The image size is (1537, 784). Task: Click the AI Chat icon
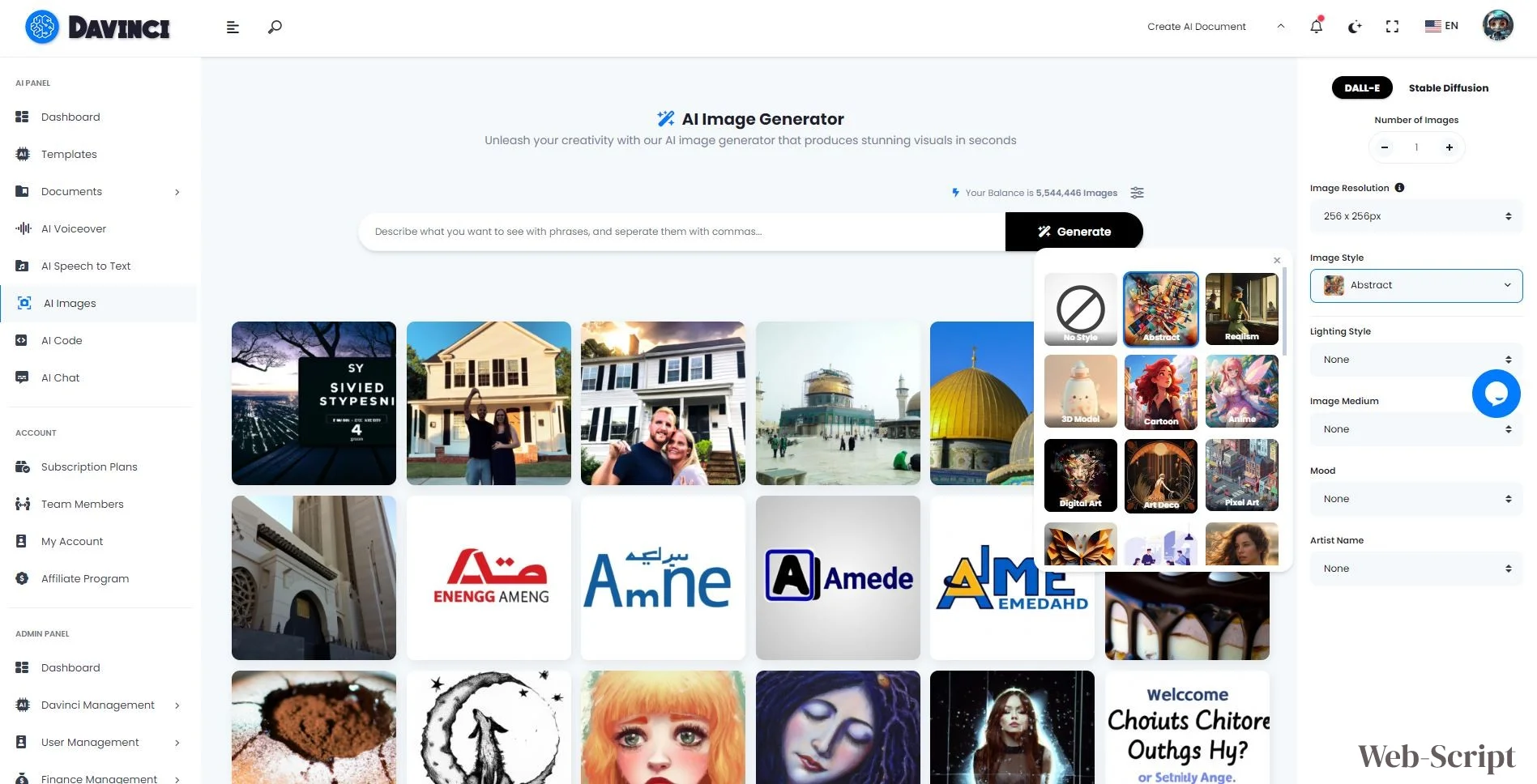(22, 377)
